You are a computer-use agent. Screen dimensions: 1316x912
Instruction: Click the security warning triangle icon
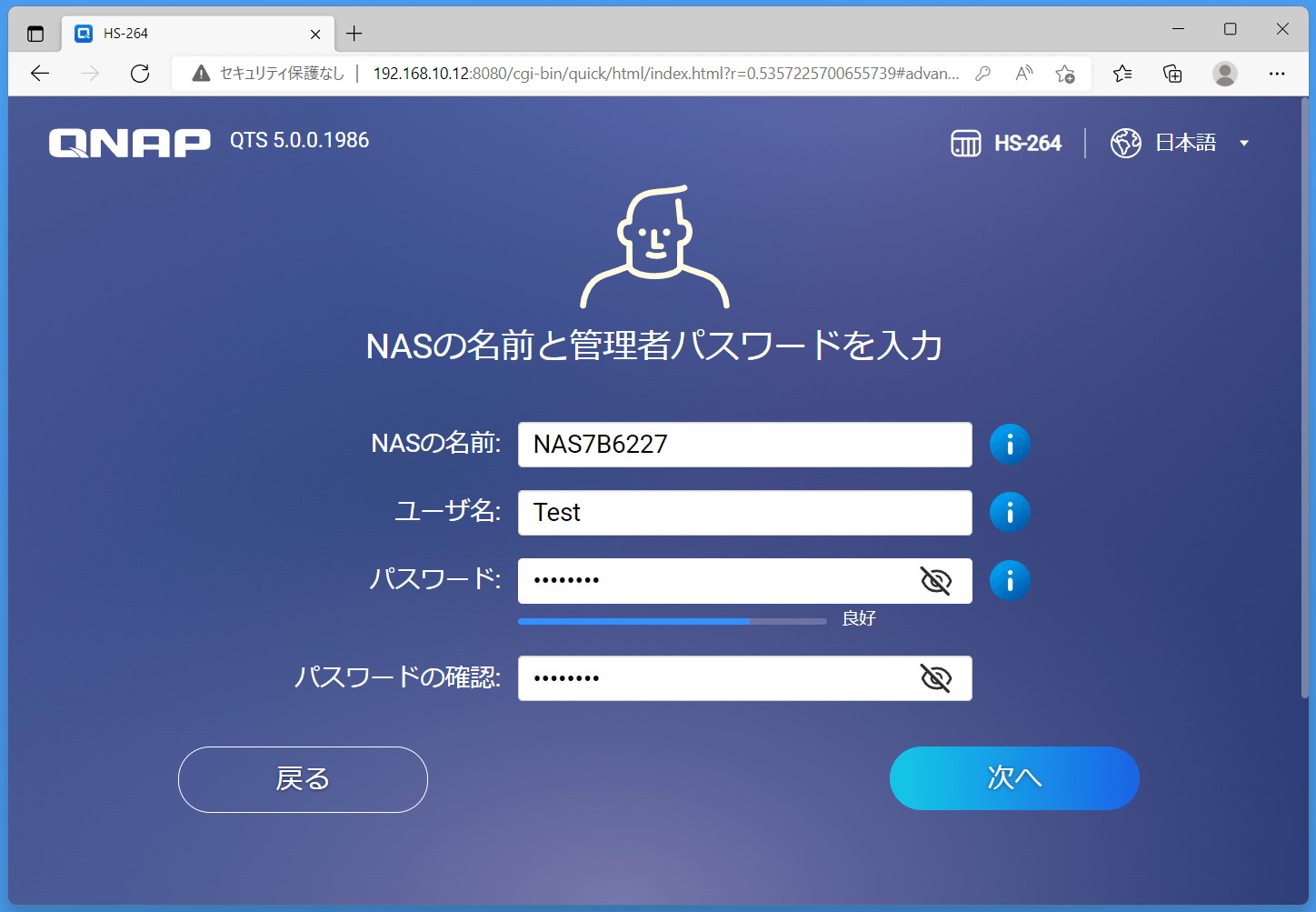pyautogui.click(x=201, y=74)
